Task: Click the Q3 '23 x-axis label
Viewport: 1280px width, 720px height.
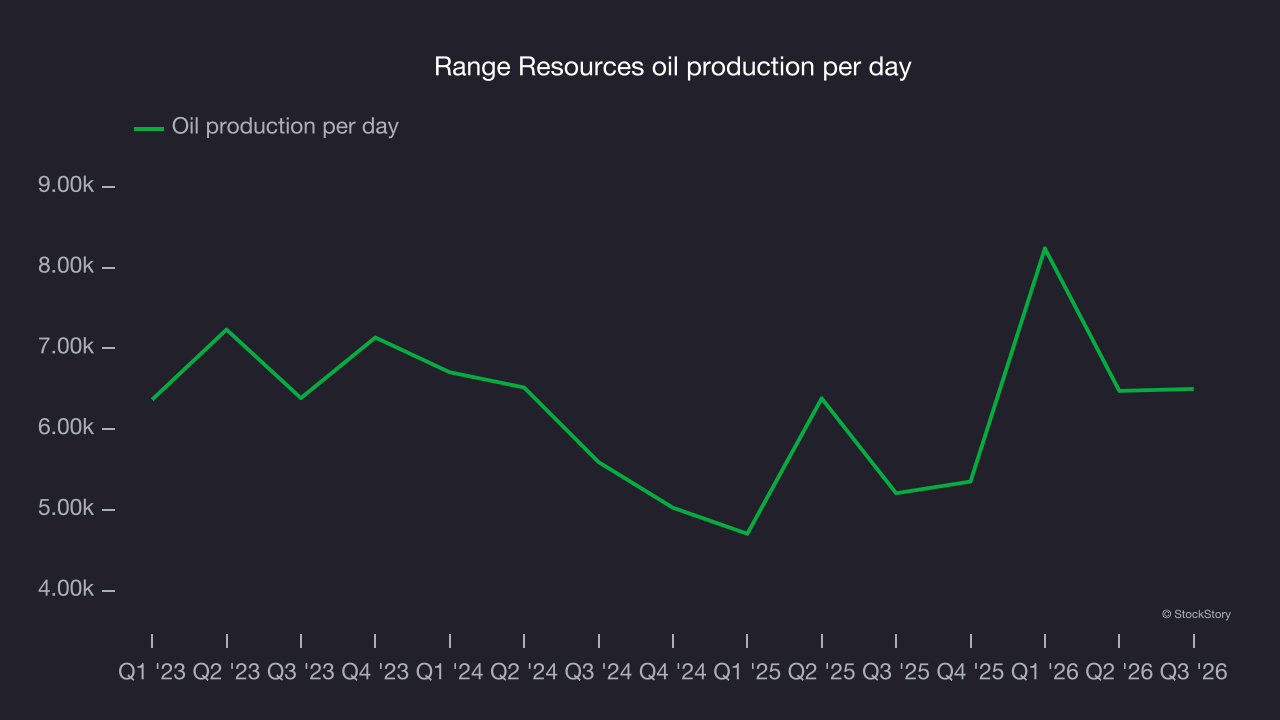Action: 301,672
